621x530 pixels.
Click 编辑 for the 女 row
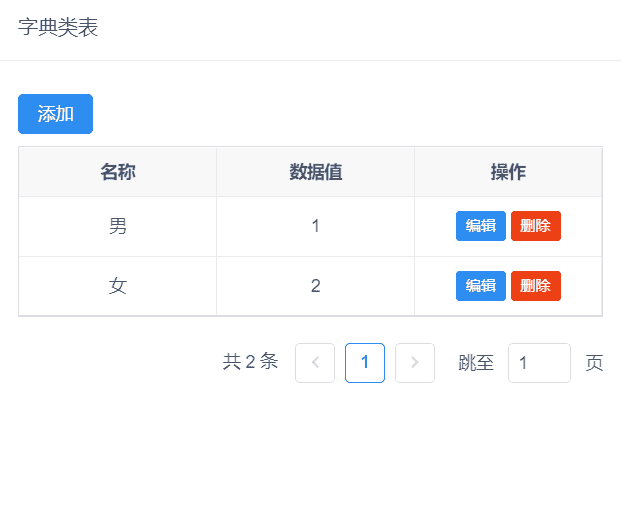point(480,286)
